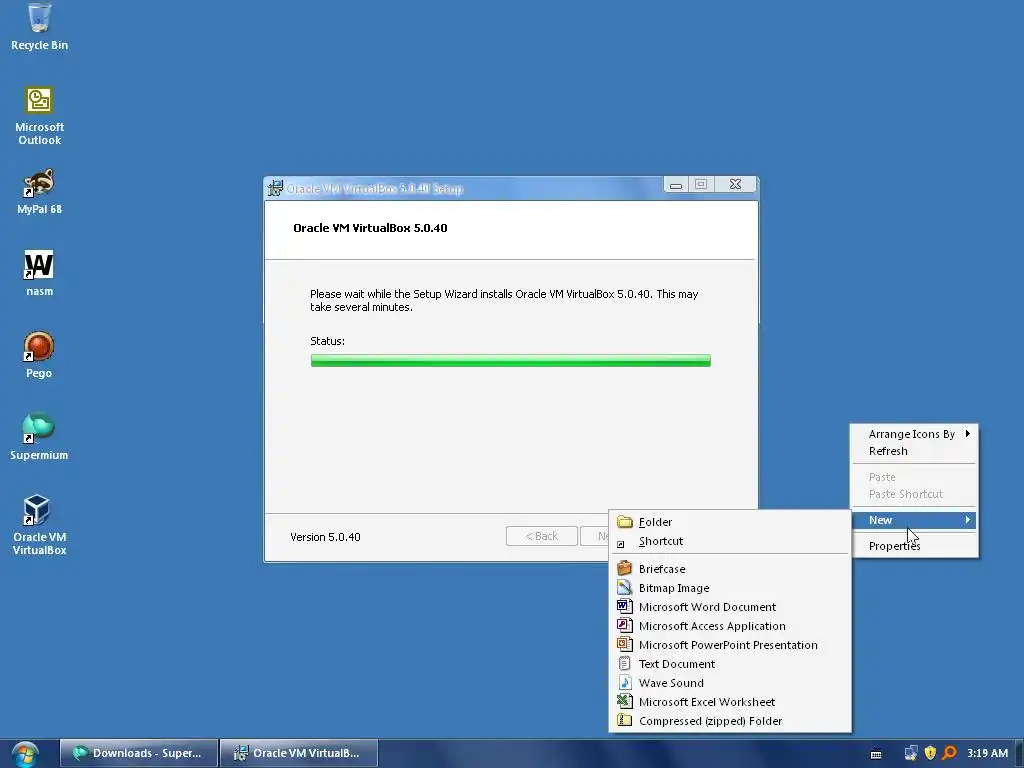Select the MyPal 68 desktop shortcut
This screenshot has height=768, width=1024.
coord(39,191)
